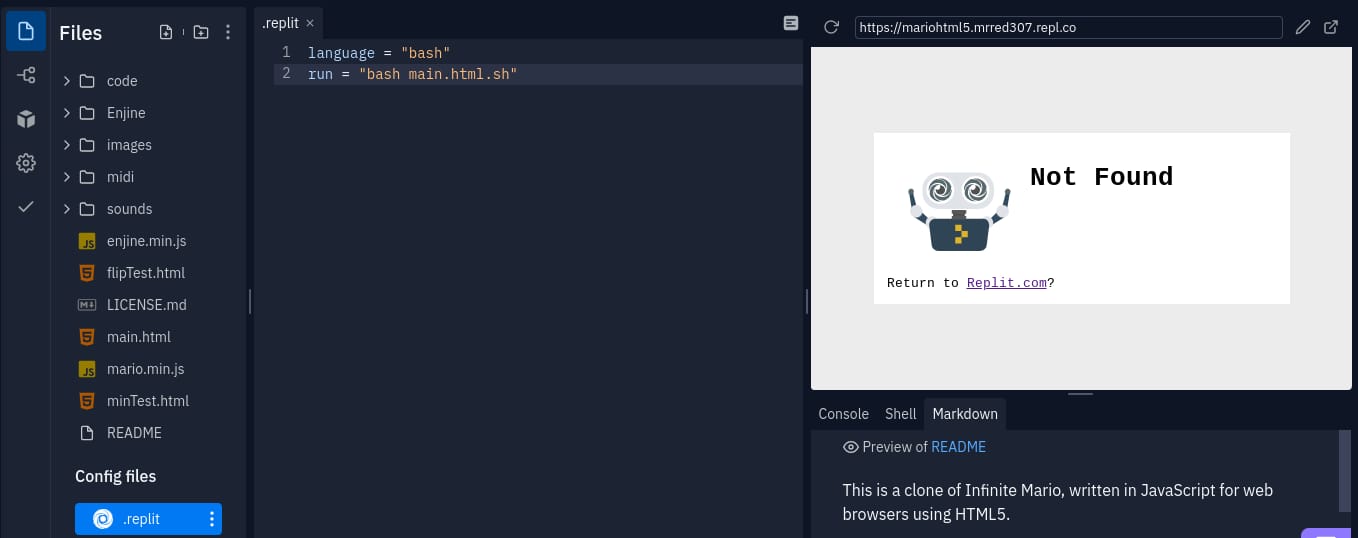This screenshot has width=1358, height=538.
Task: Expand the images folder chevron
Action: [66, 145]
